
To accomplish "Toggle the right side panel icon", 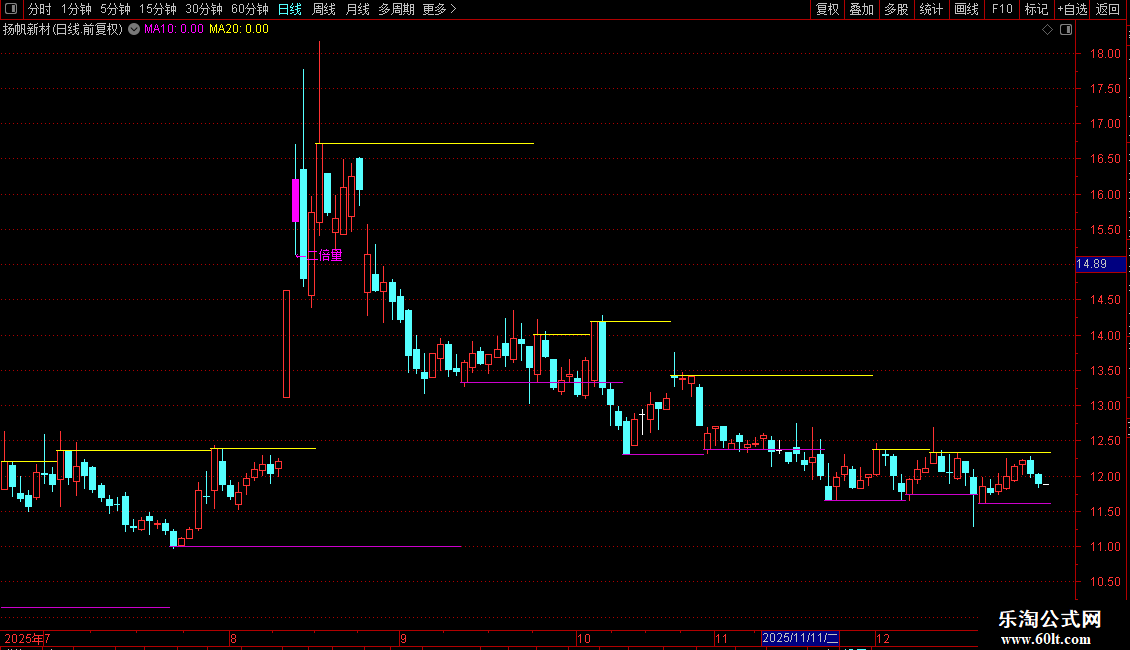I will [x=1066, y=30].
